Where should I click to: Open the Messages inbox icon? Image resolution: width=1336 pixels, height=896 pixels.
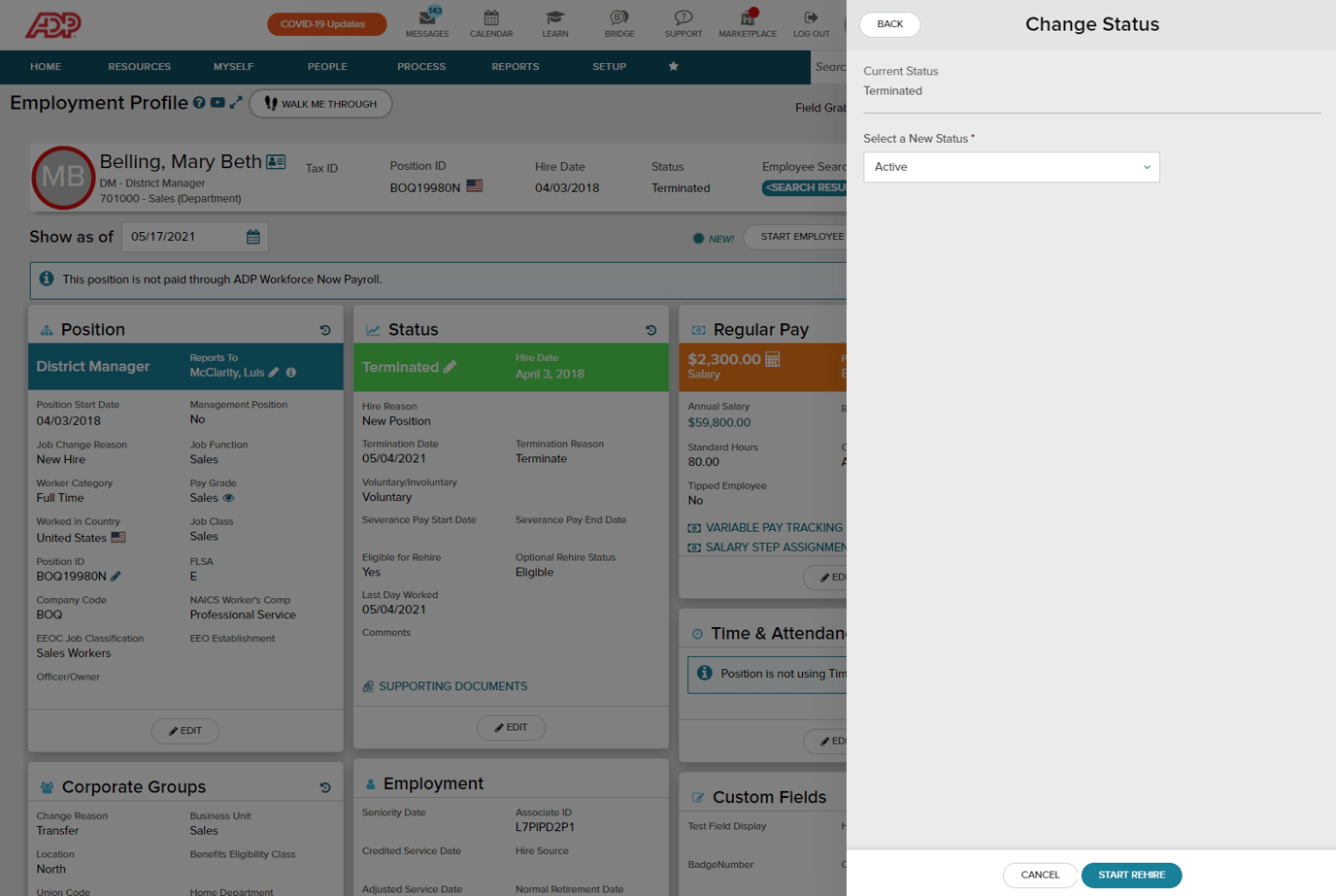(x=427, y=20)
